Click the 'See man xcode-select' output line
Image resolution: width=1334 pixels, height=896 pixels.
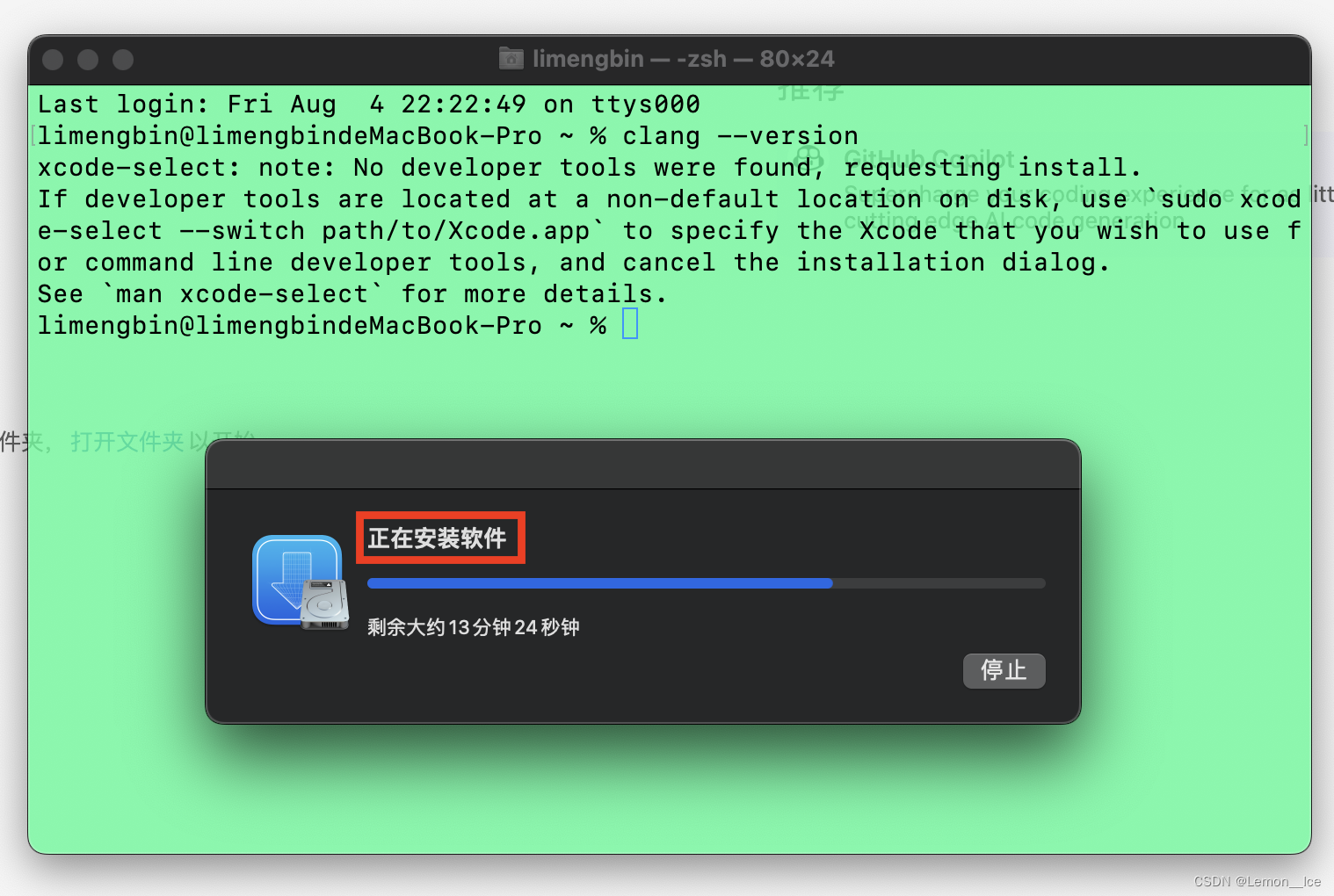click(x=352, y=293)
